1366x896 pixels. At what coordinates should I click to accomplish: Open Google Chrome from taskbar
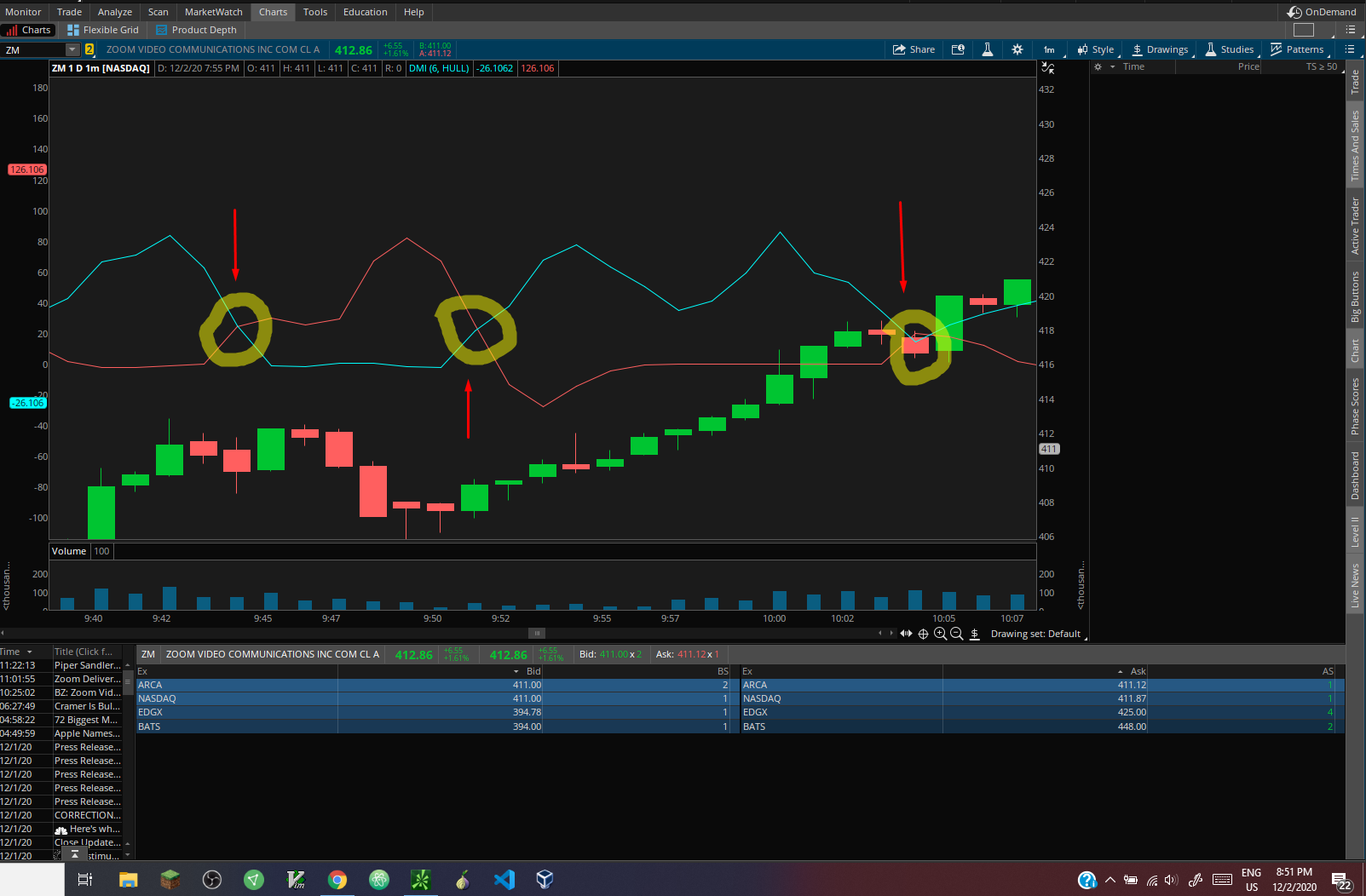click(337, 880)
